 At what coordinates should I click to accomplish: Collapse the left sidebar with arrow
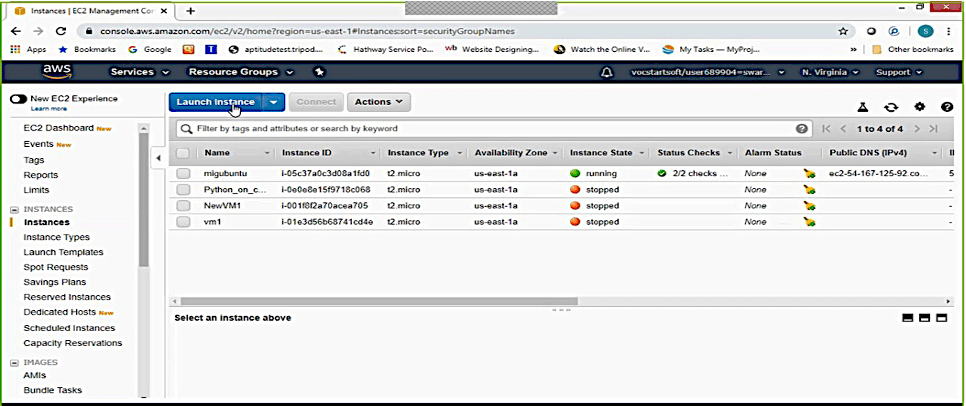tap(157, 159)
